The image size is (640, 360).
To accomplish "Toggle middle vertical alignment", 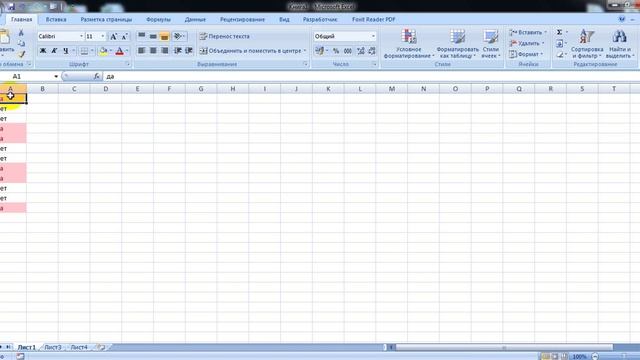I will coord(153,36).
